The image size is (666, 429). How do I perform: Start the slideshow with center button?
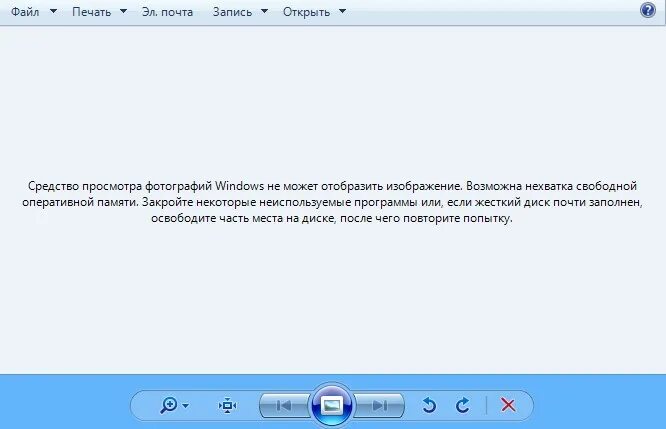click(x=332, y=405)
